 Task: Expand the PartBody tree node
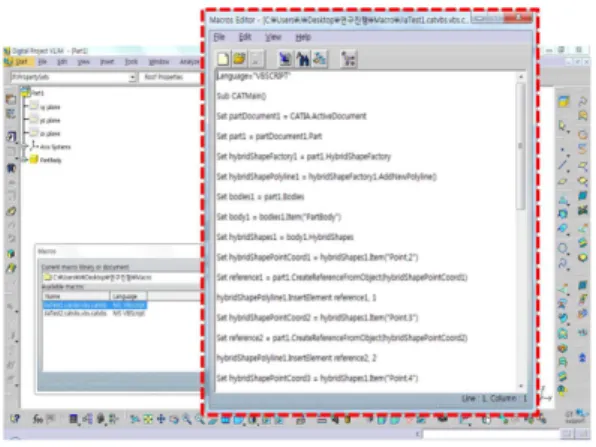pos(24,160)
